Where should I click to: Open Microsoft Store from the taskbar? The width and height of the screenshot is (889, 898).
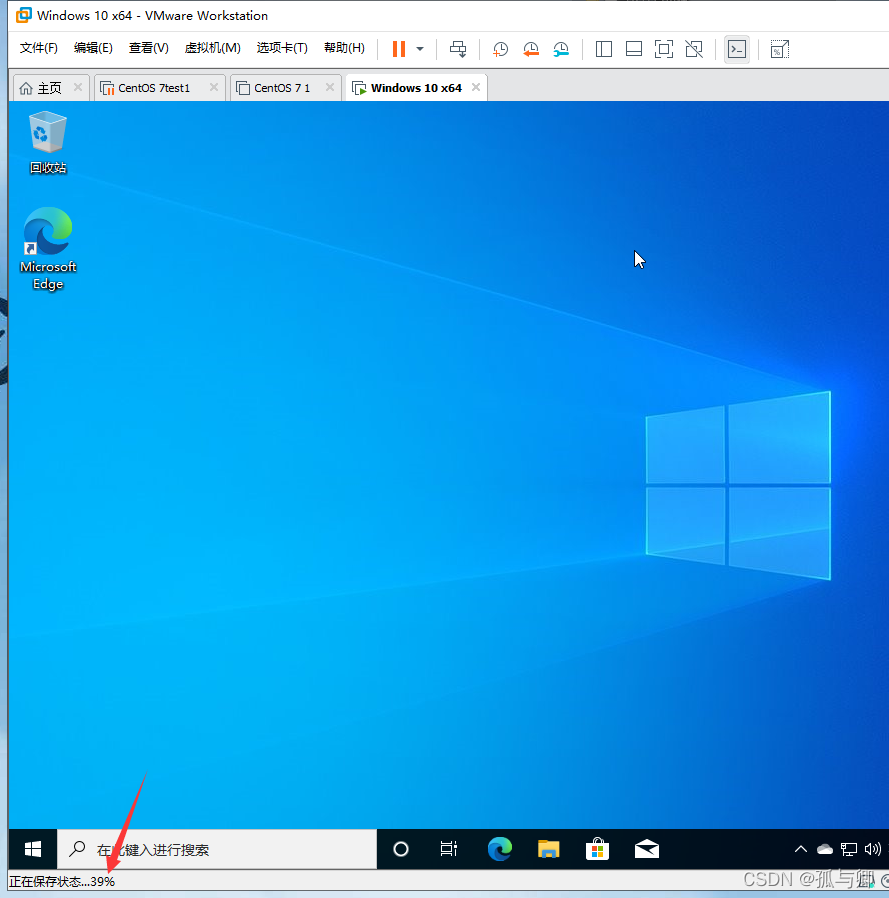[x=597, y=849]
